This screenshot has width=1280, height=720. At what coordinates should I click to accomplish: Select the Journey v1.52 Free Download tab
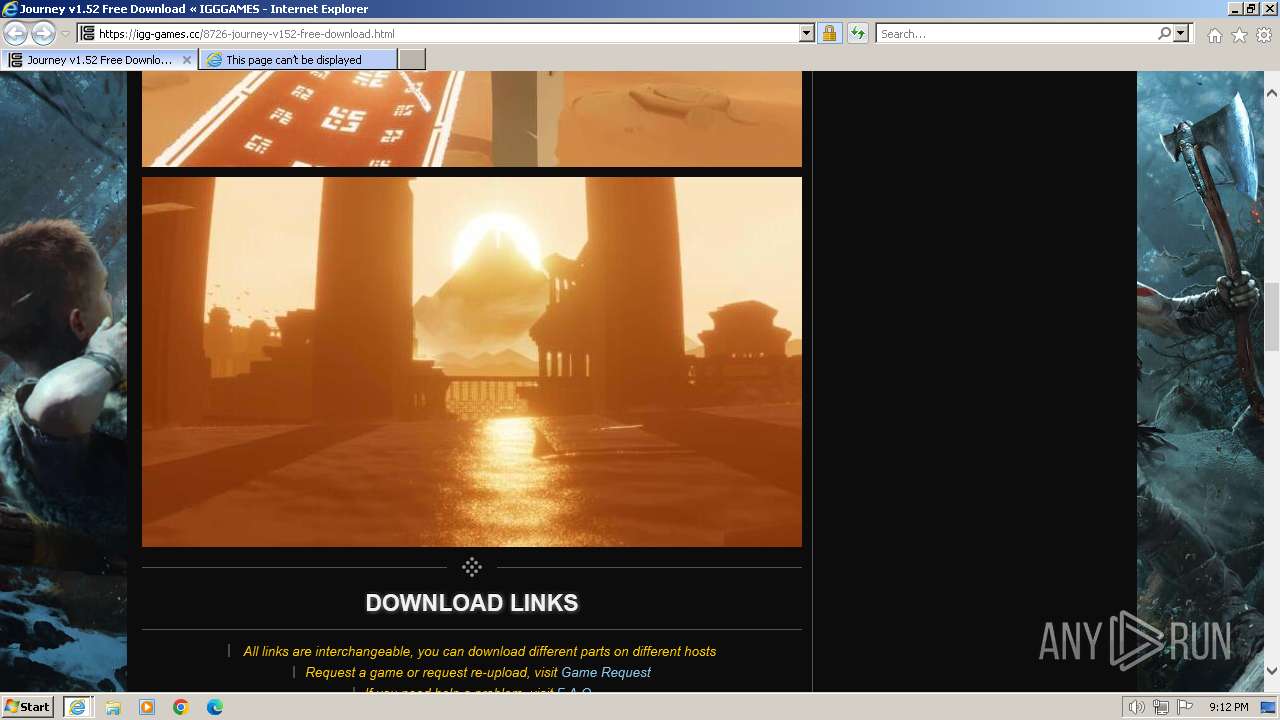[x=98, y=60]
